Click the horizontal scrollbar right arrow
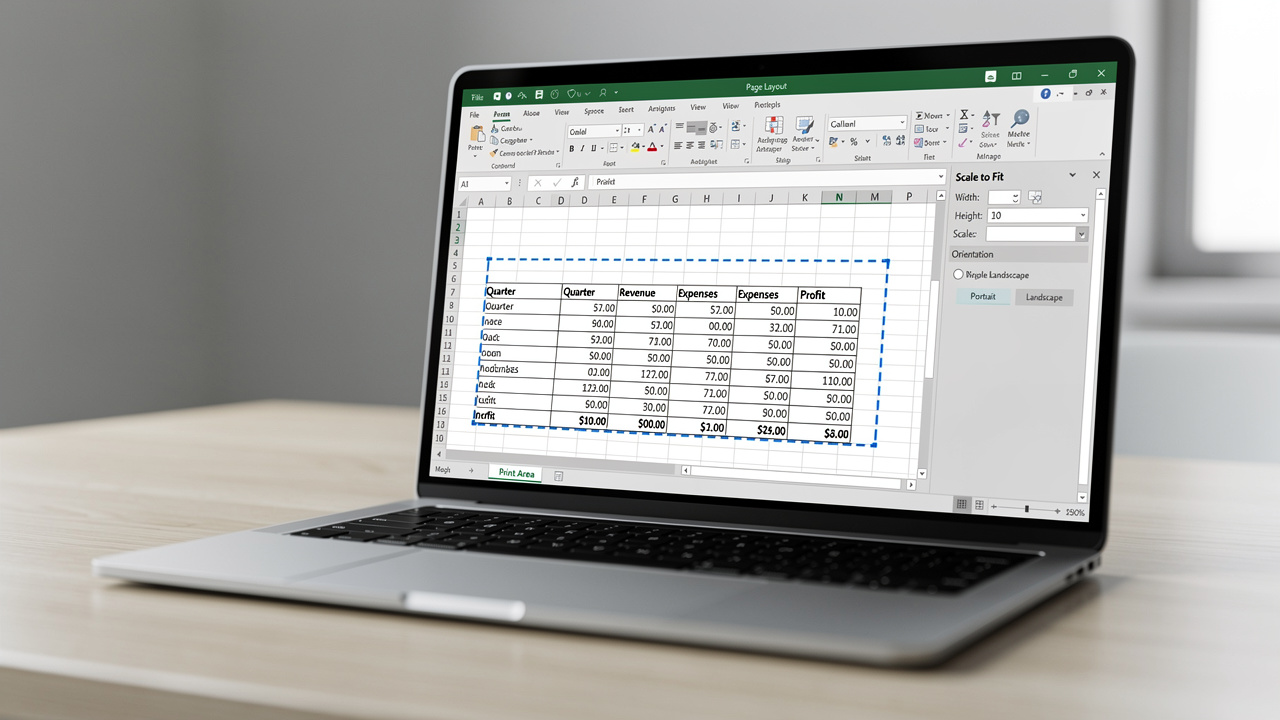 (x=911, y=485)
